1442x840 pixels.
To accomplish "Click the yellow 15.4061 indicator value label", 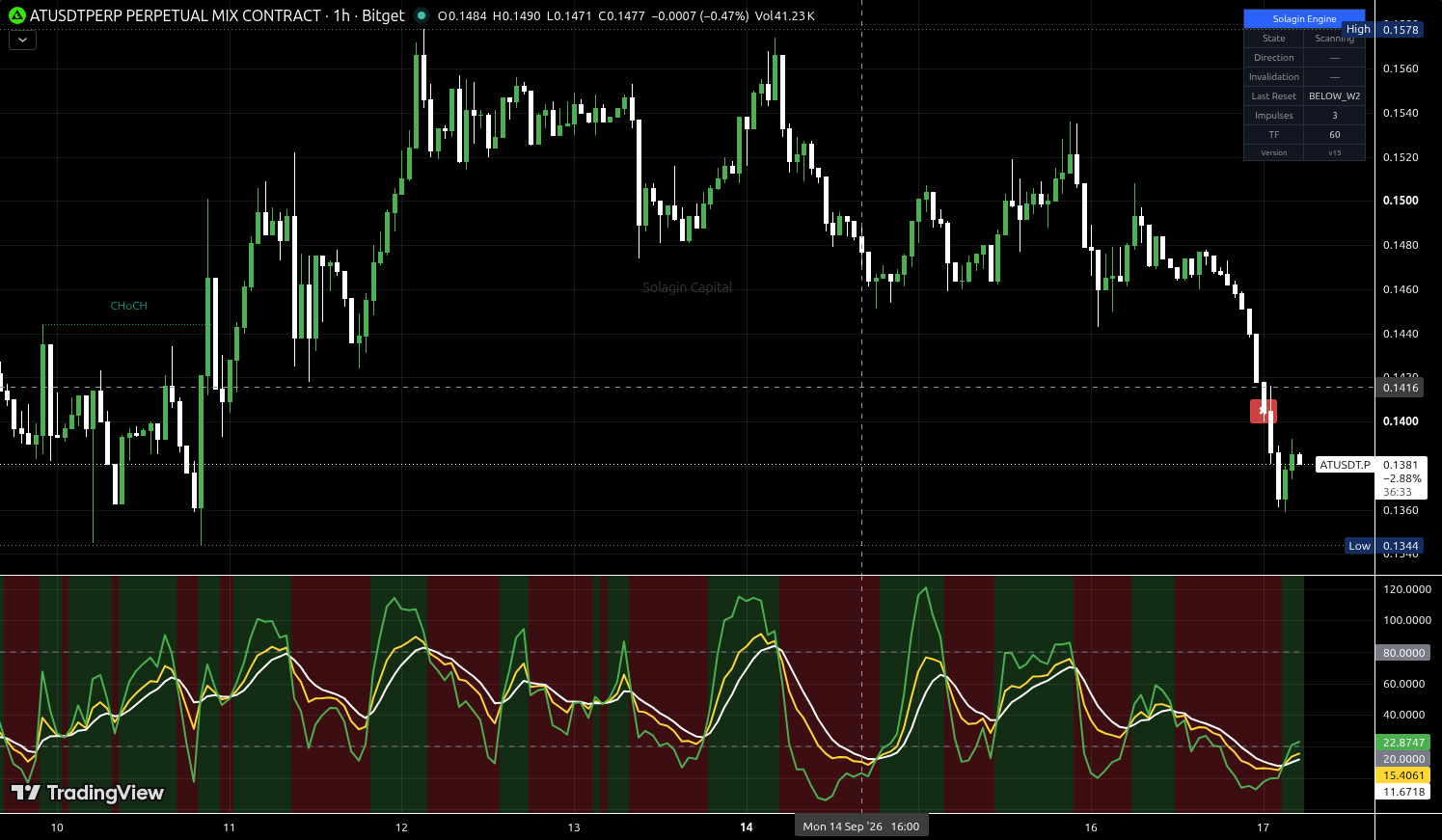I will (1403, 775).
